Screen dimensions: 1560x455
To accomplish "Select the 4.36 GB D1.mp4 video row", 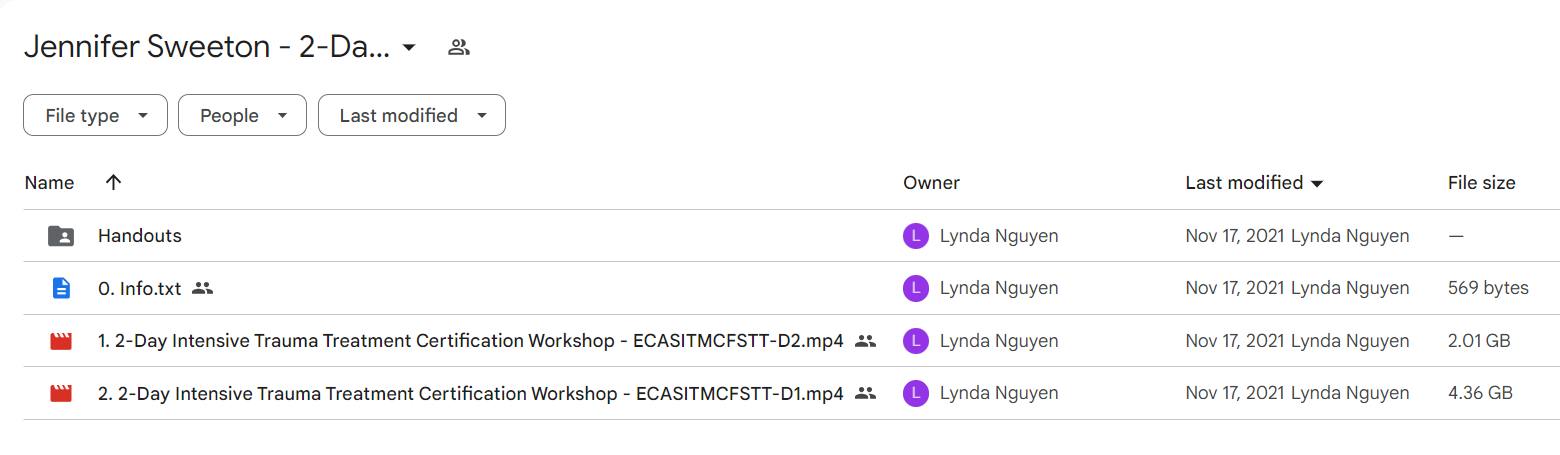I will coord(780,393).
